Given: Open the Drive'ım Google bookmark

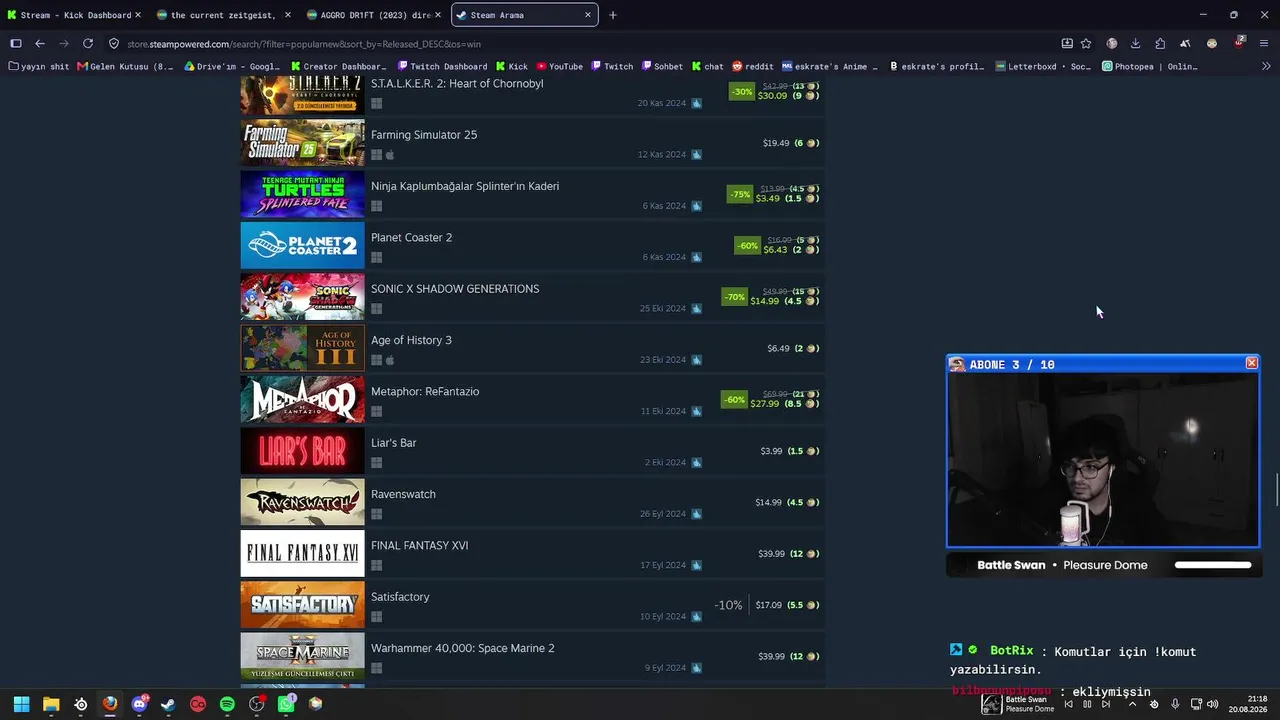Looking at the screenshot, I should click(233, 67).
